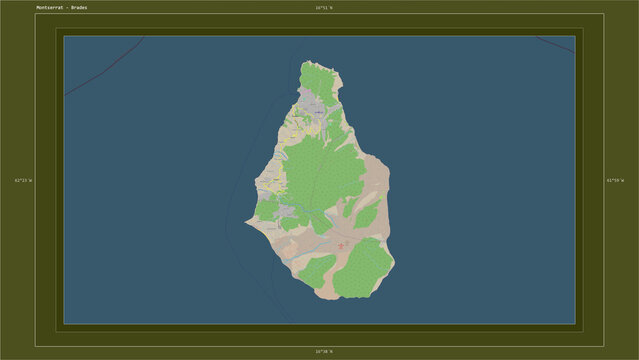
Task: Click the Montserrat island map thumbnail
Action: pyautogui.click(x=320, y=180)
